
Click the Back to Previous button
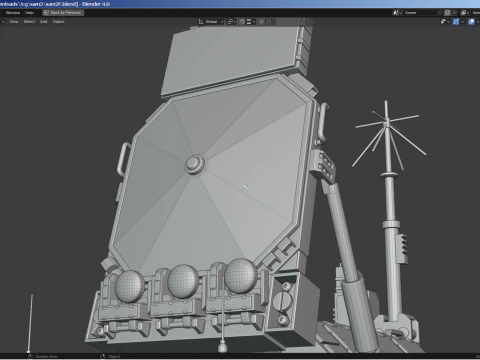(63, 13)
